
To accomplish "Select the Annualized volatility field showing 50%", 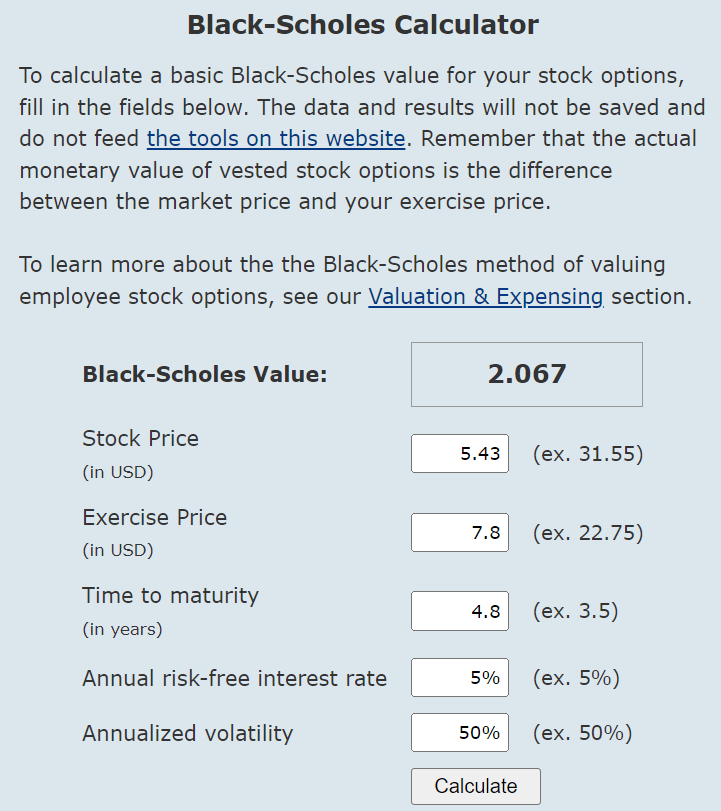I will coord(460,732).
